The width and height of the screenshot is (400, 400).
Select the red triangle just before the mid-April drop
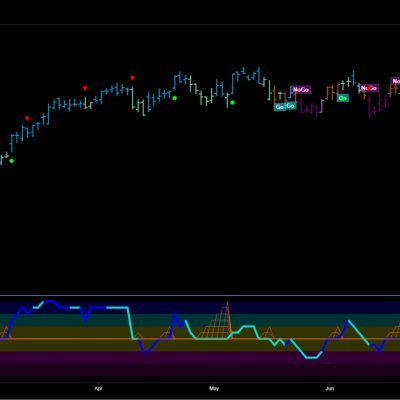click(x=132, y=78)
